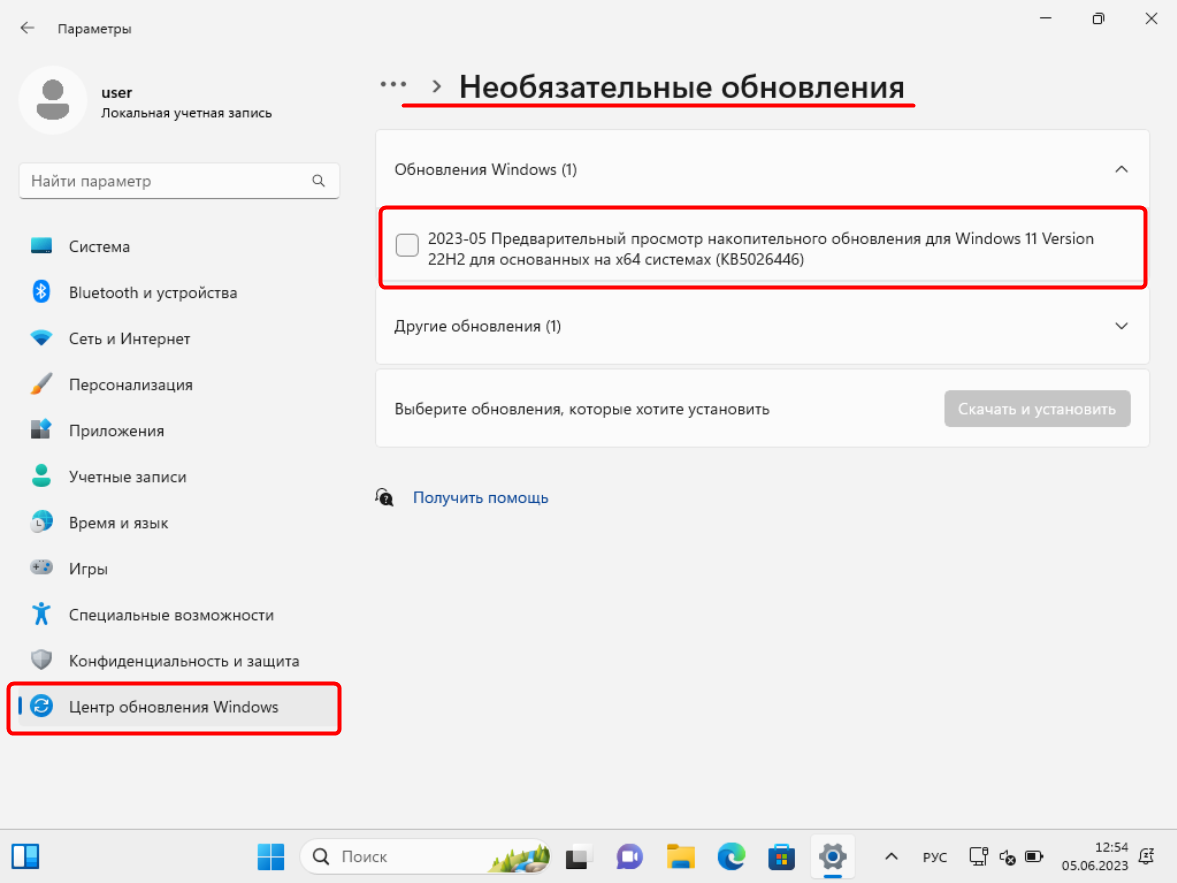Click the Settings gear on the taskbar

pyautogui.click(x=832, y=856)
